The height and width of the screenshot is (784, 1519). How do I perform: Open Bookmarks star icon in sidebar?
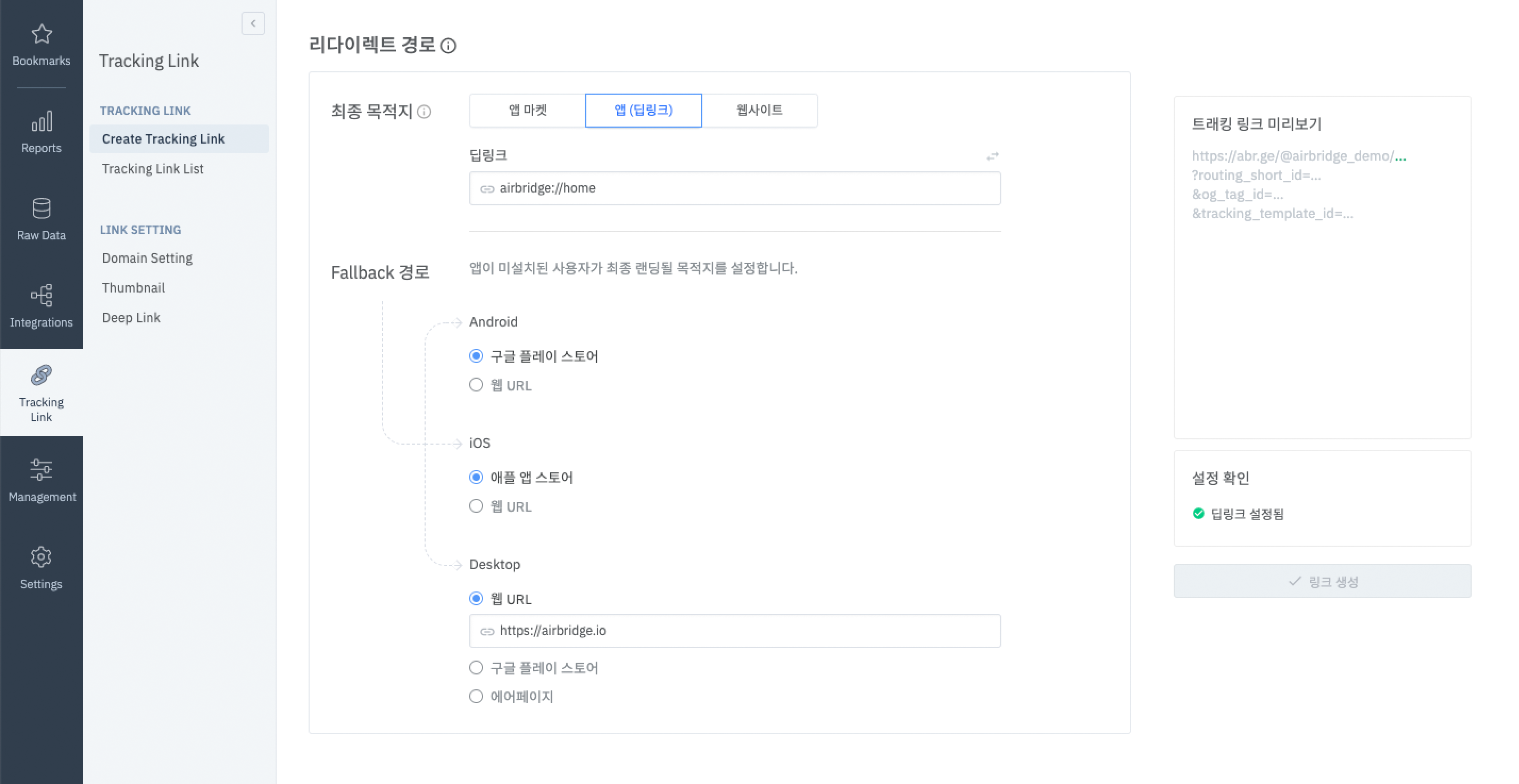click(x=41, y=34)
